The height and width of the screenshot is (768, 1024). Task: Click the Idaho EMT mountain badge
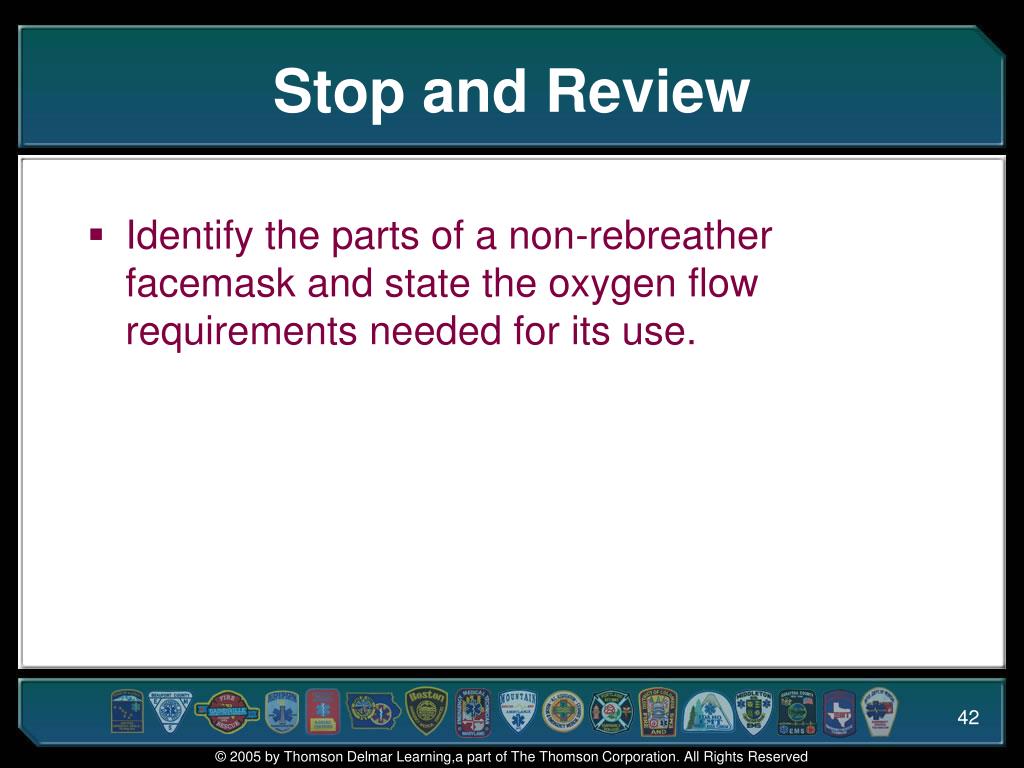(708, 712)
